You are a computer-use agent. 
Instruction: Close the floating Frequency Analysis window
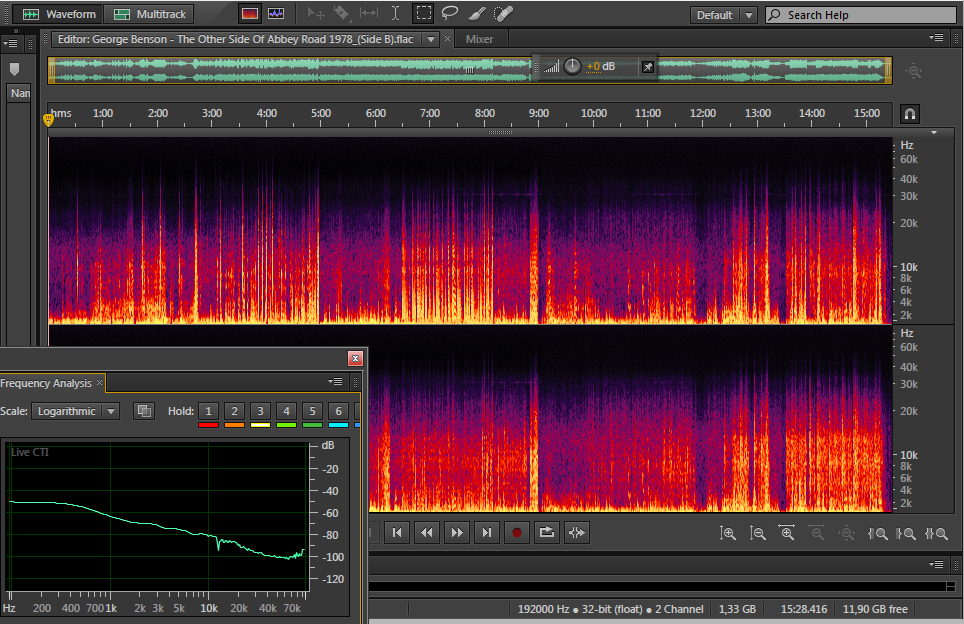[355, 358]
